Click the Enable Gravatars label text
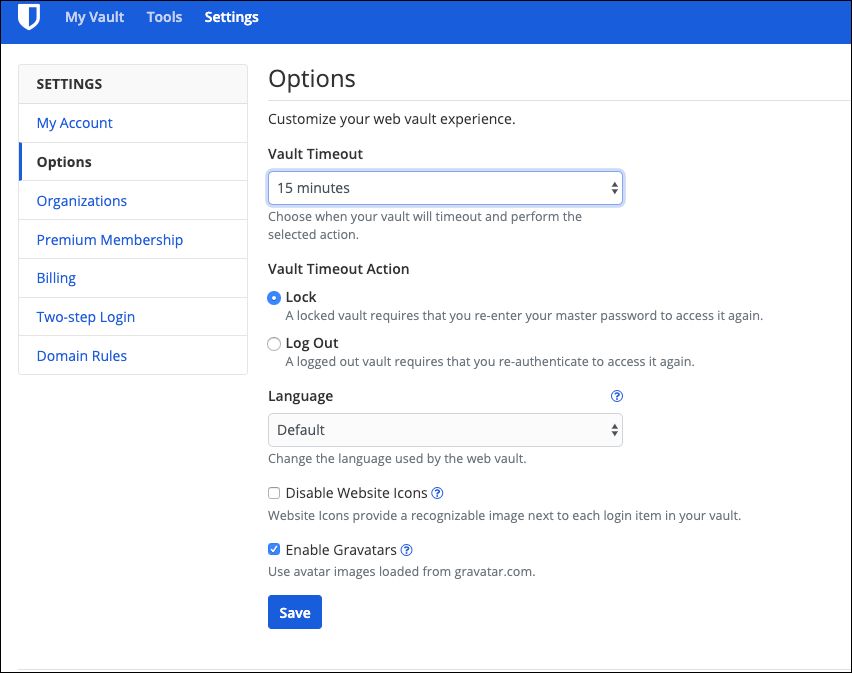Screen dimensions: 852x673 pos(341,550)
